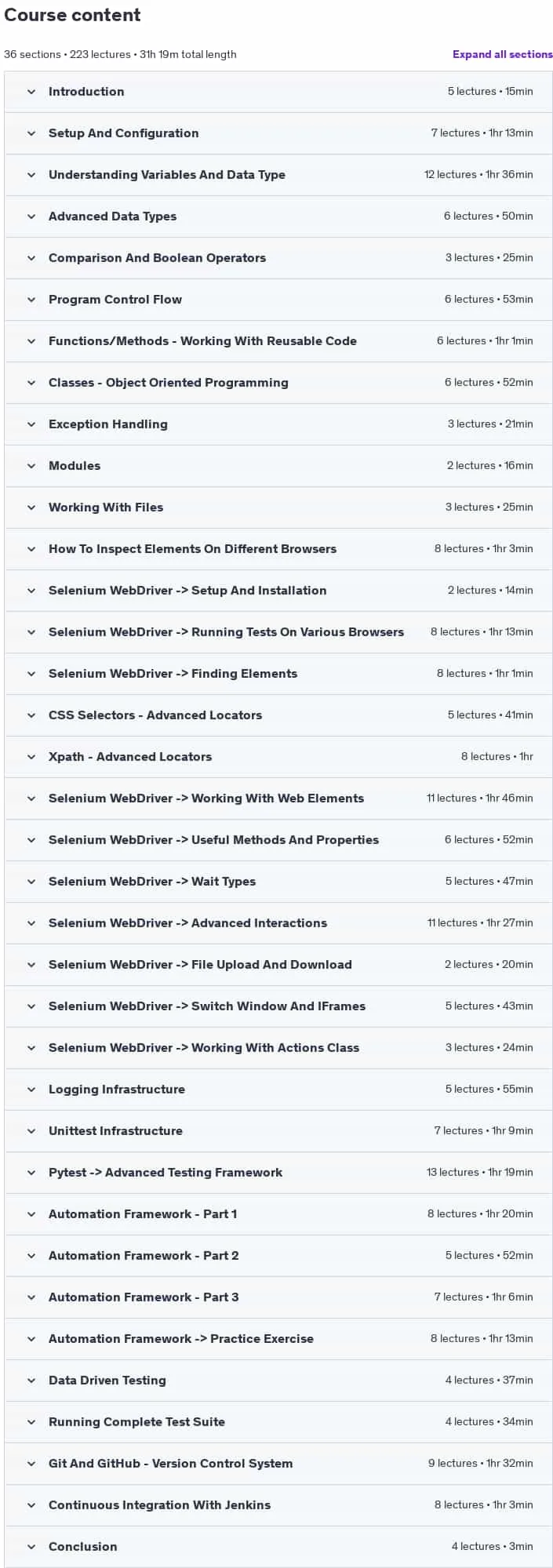The image size is (553, 1568).
Task: Click the chevron next to Modules
Action: click(x=31, y=466)
